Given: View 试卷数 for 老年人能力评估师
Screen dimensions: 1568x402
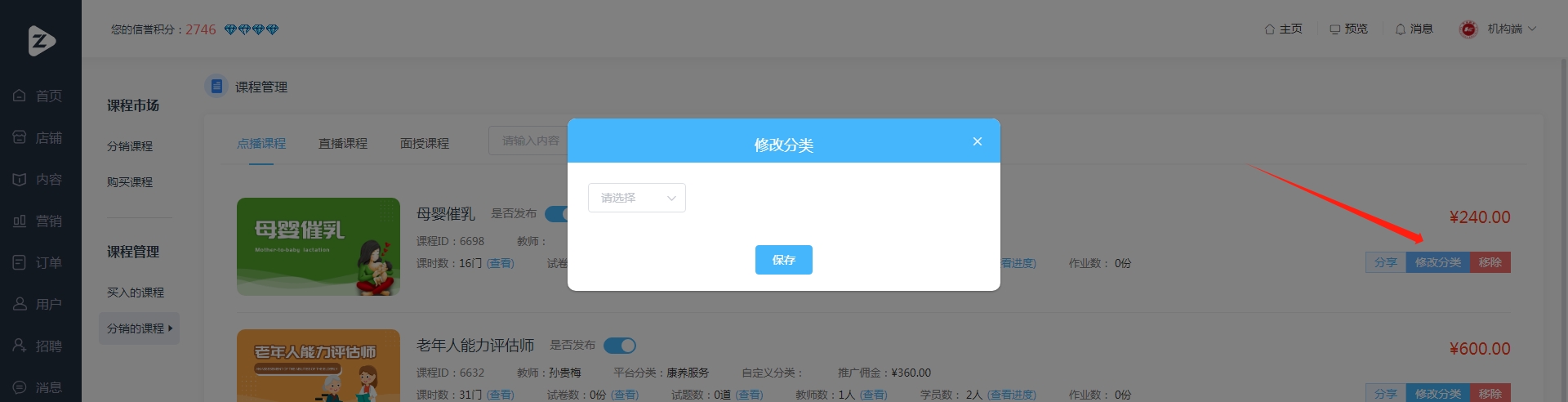Looking at the screenshot, I should pos(625,395).
